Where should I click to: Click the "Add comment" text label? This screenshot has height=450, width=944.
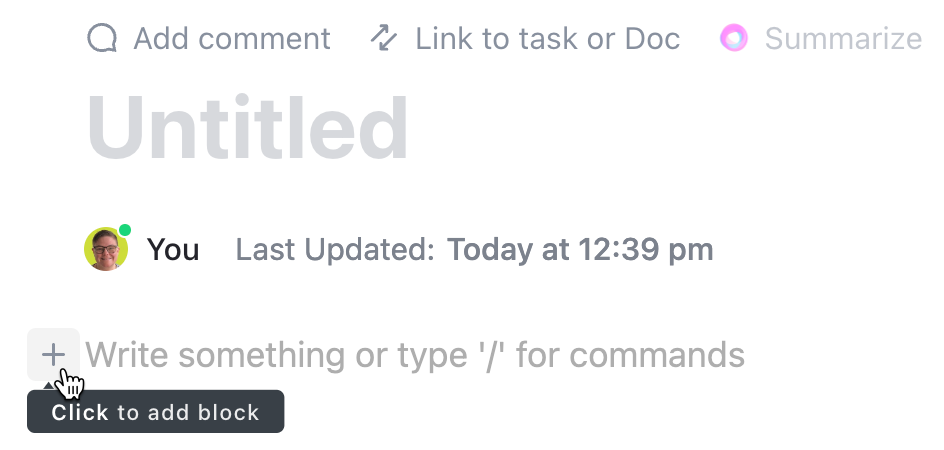tap(231, 39)
